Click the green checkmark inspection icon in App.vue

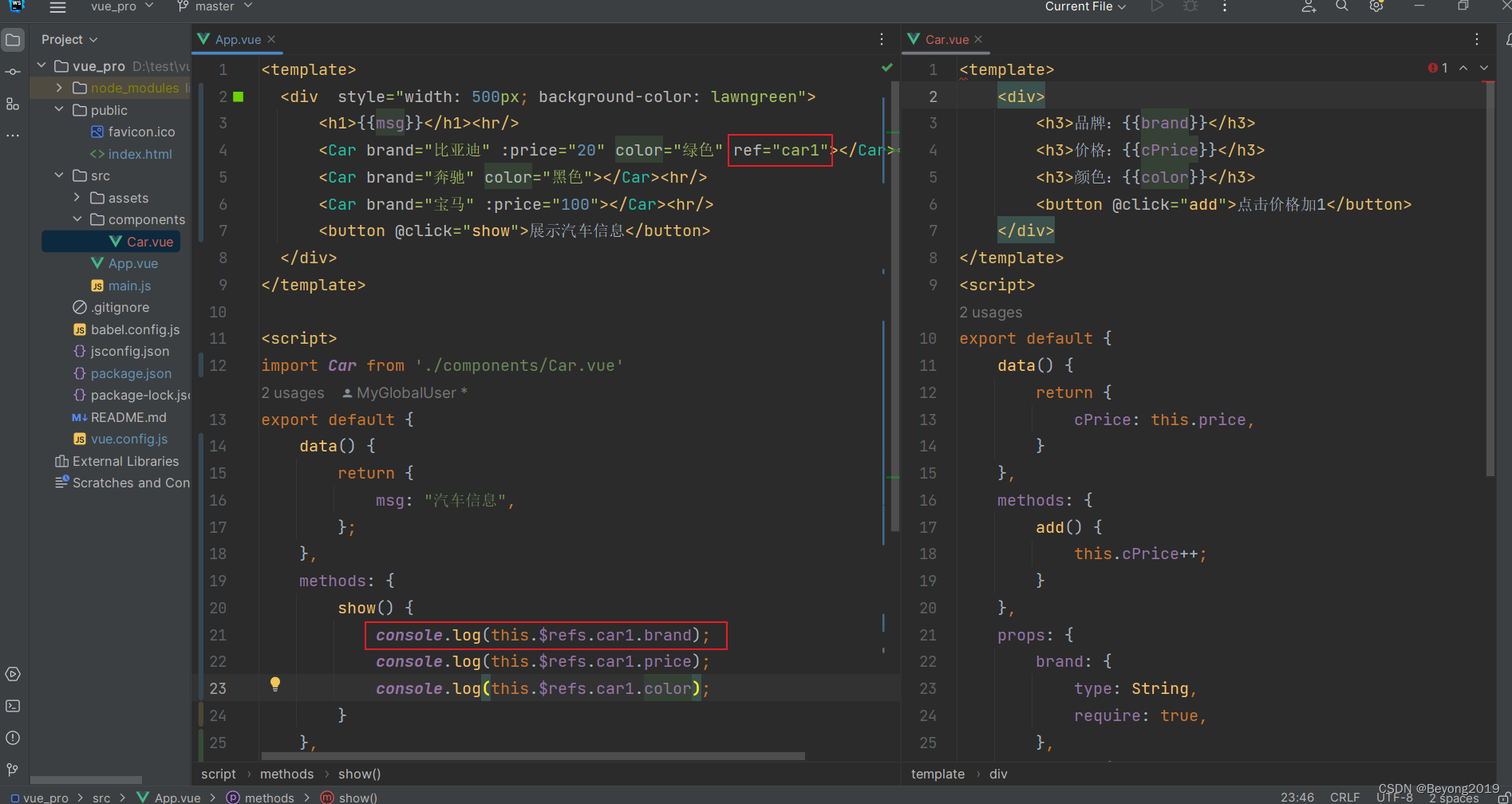pos(887,68)
